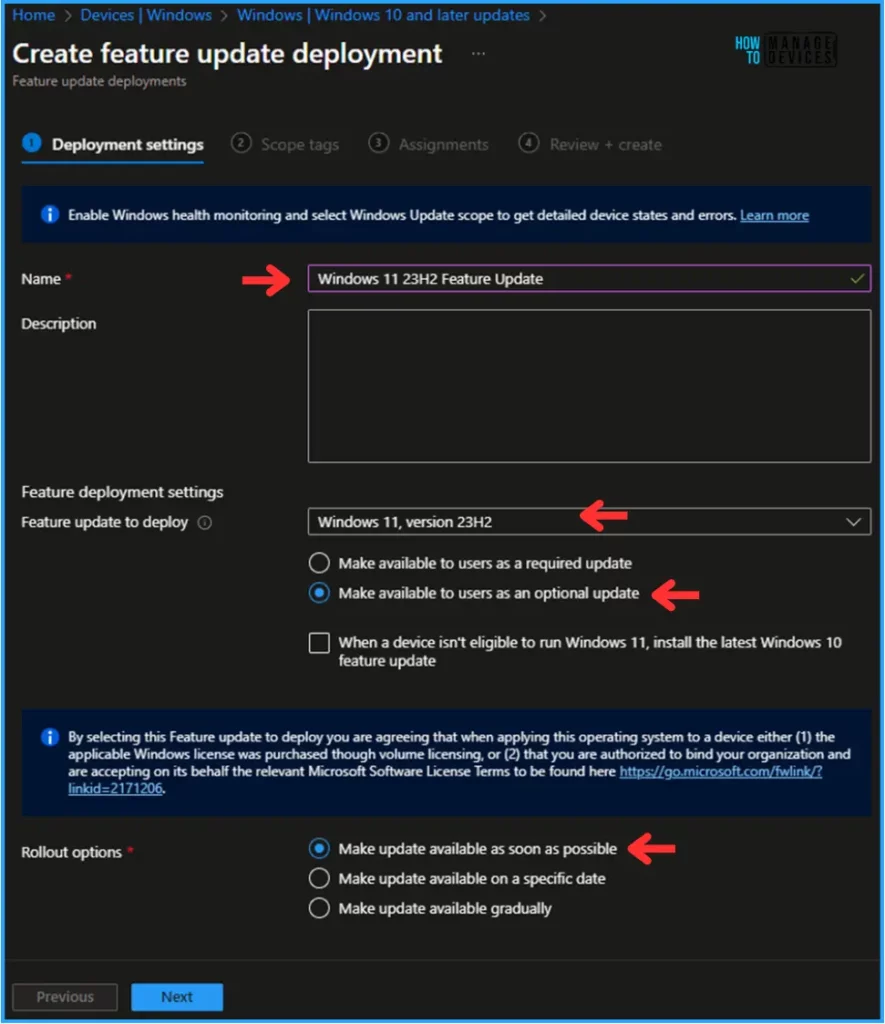Click into the Name input field
This screenshot has width=885, height=1024.
click(x=589, y=279)
